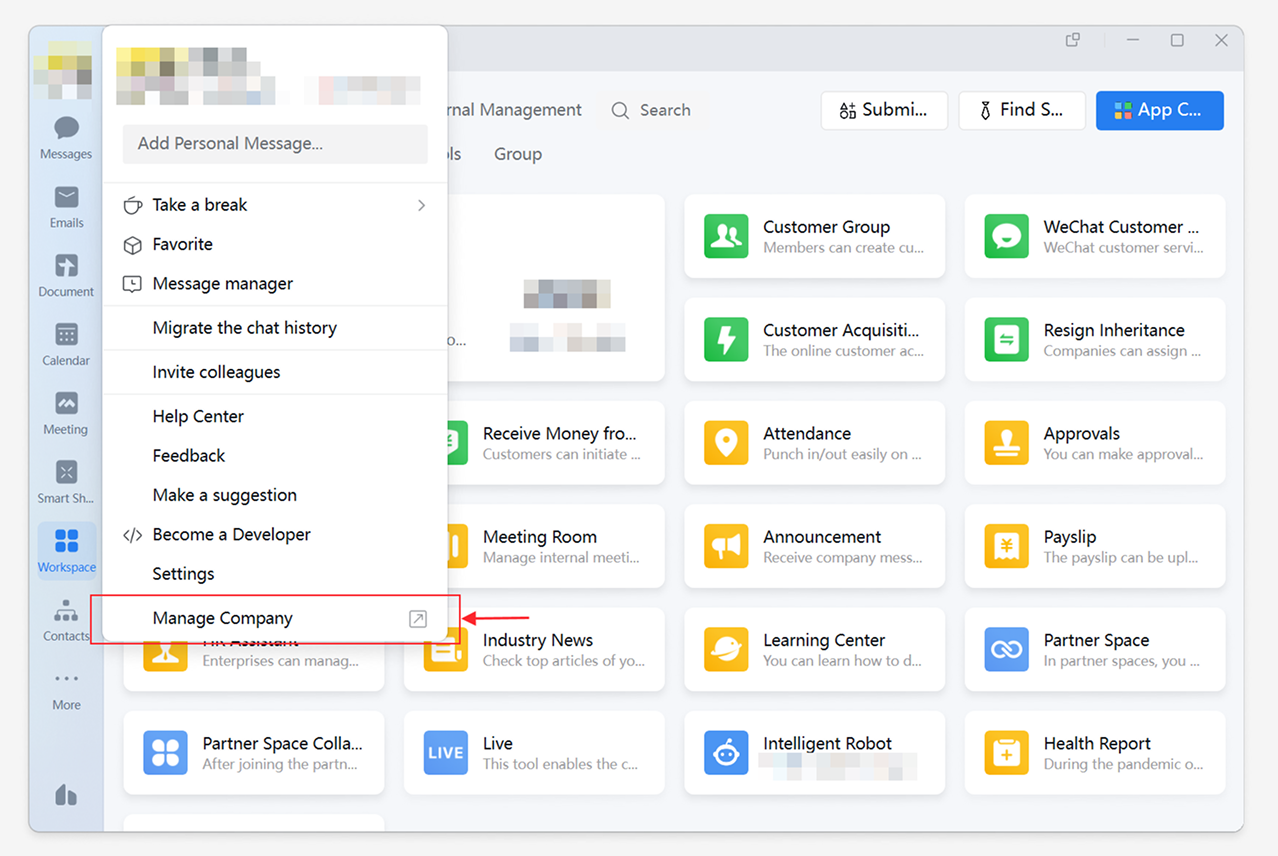Open the Health Report icon
The image size is (1278, 856).
[x=1006, y=752]
